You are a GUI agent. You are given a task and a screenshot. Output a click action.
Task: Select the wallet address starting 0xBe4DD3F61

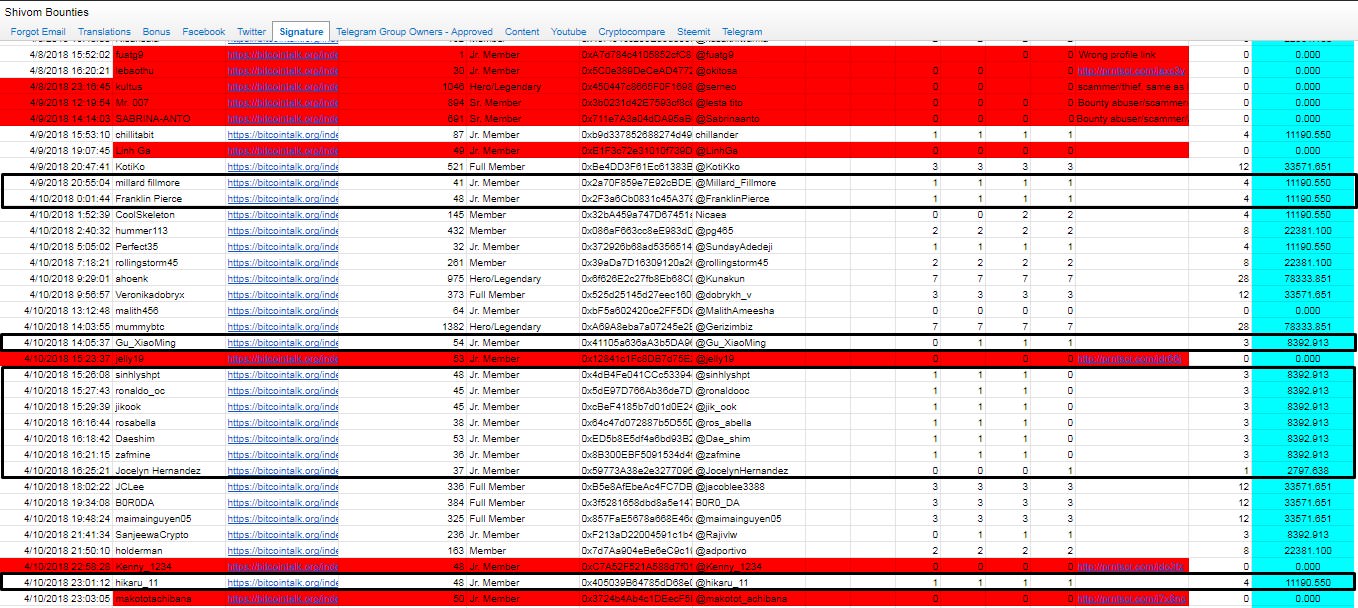(636, 166)
